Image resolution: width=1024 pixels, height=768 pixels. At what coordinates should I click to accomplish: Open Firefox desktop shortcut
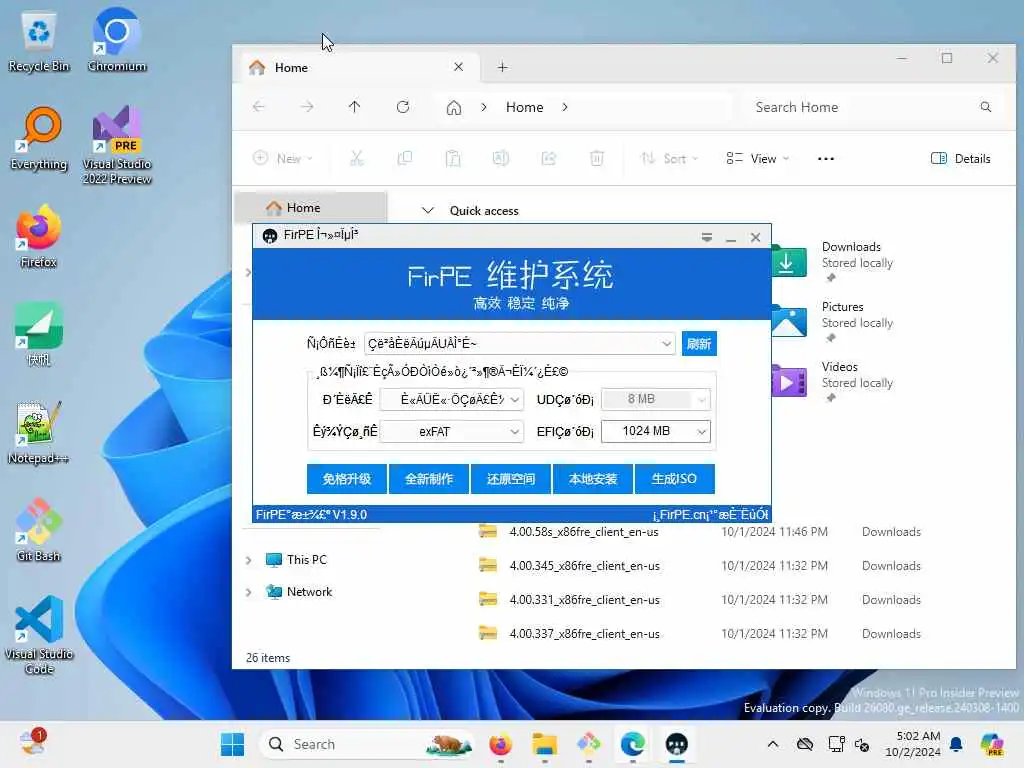point(39,236)
